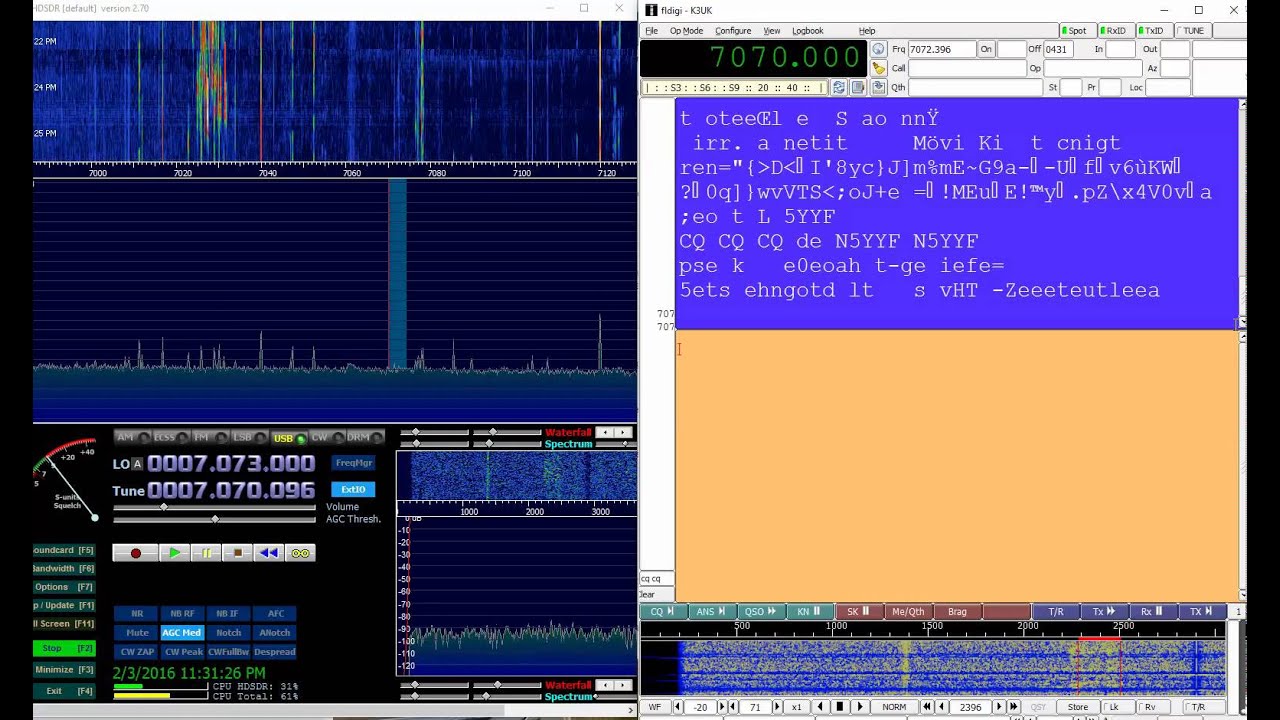Image resolution: width=1280 pixels, height=720 pixels.
Task: Toggle CW ZAP
Action: (137, 652)
